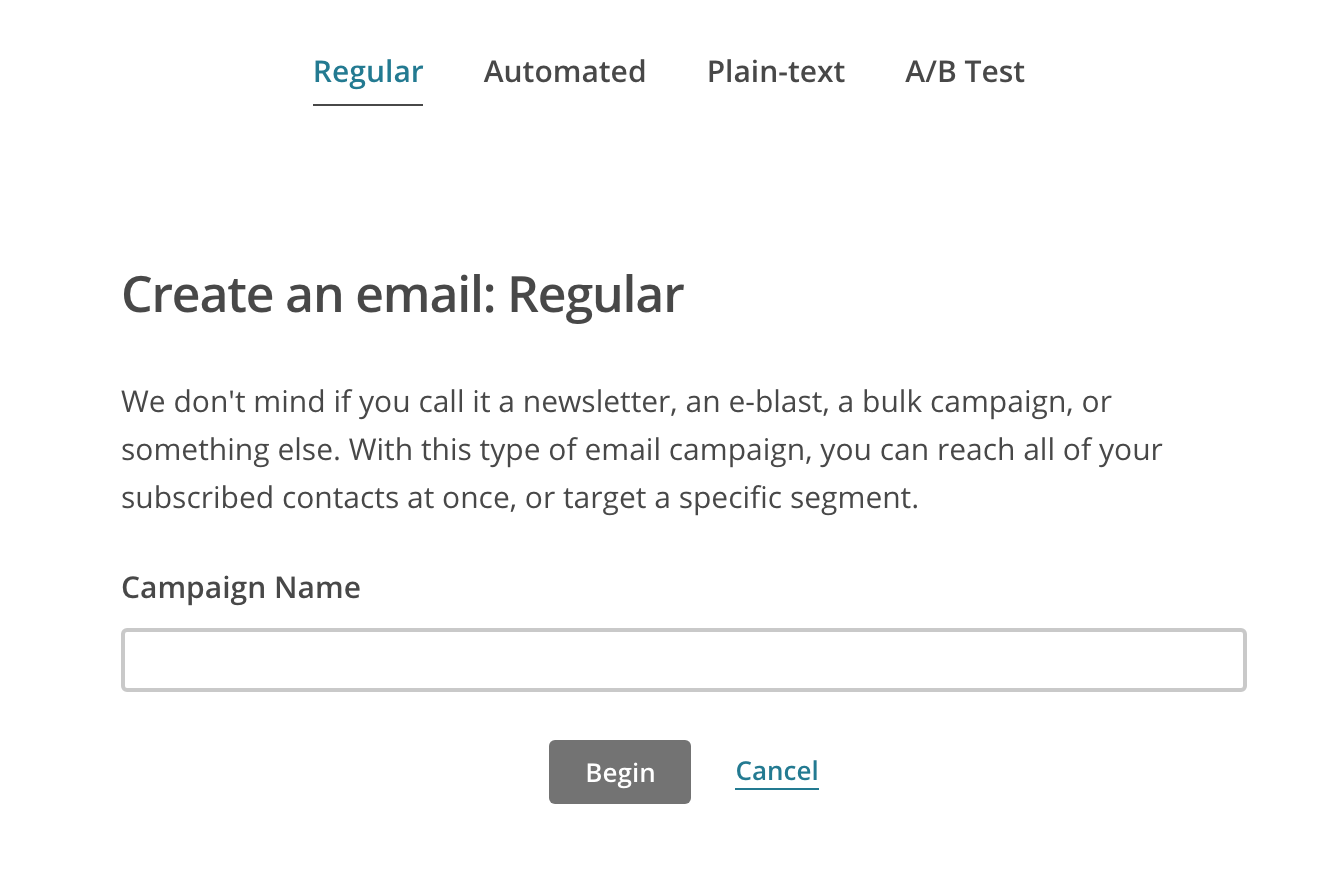Select the Plain-text tab
Image resolution: width=1323 pixels, height=874 pixels.
[x=775, y=72]
